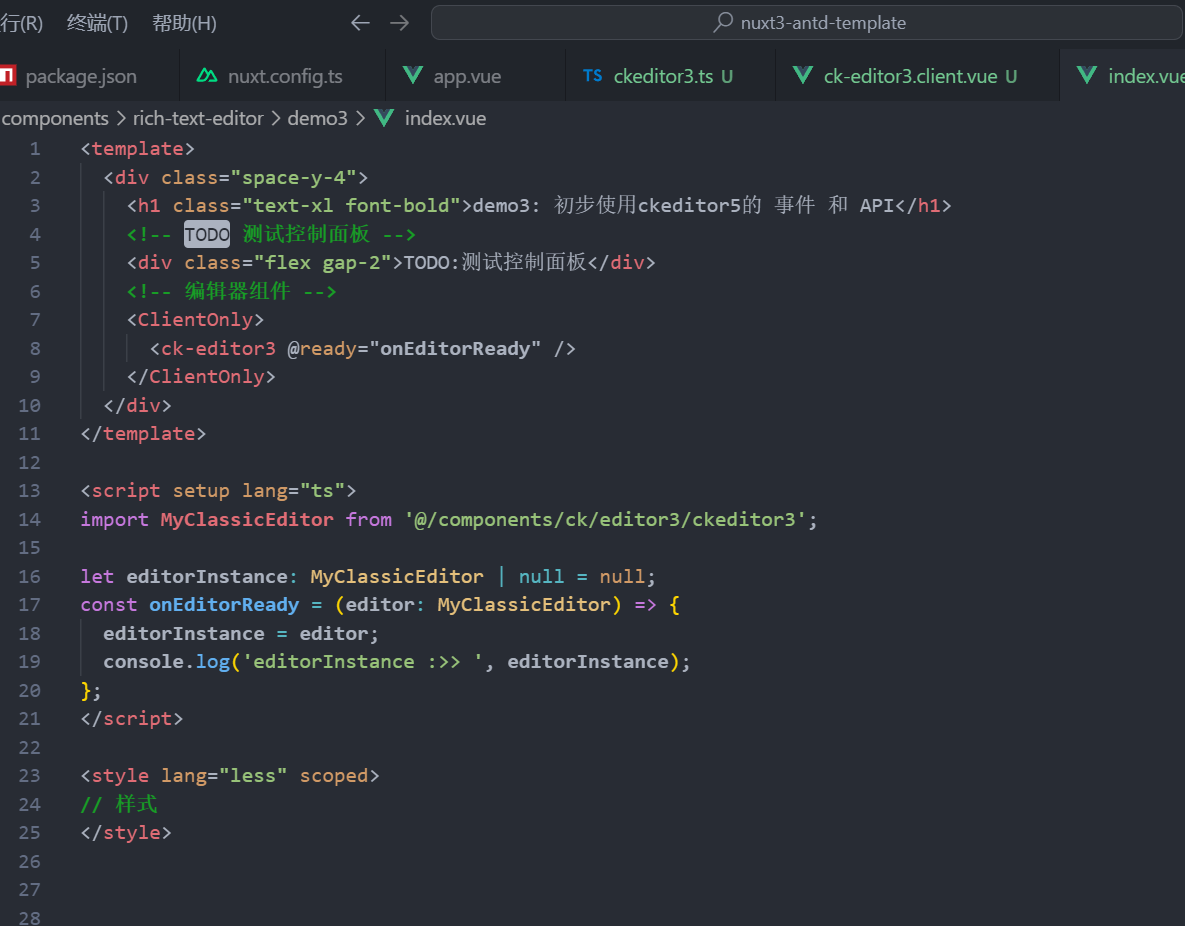Click onEditorReady in the @ready attribute

click(x=455, y=348)
